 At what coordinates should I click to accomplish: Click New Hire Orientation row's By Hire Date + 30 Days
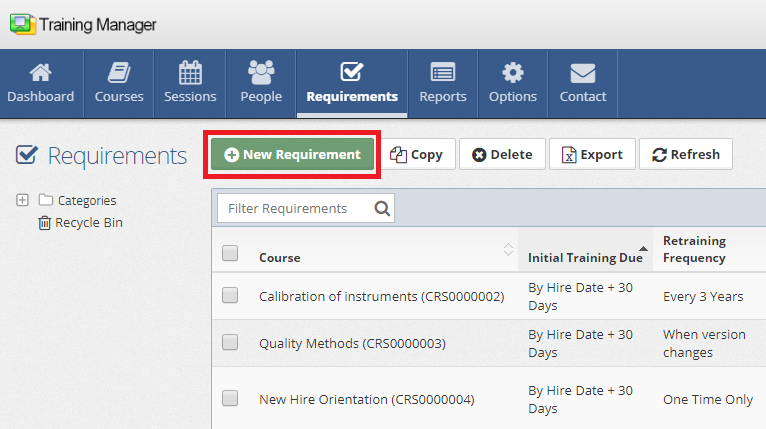(580, 400)
